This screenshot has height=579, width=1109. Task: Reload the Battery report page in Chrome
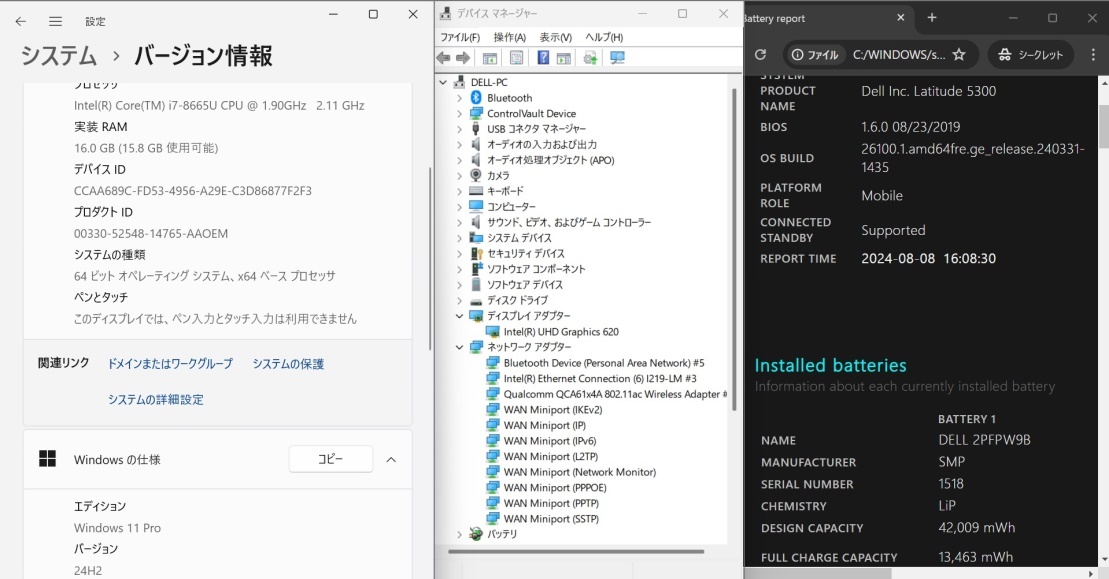click(x=760, y=54)
